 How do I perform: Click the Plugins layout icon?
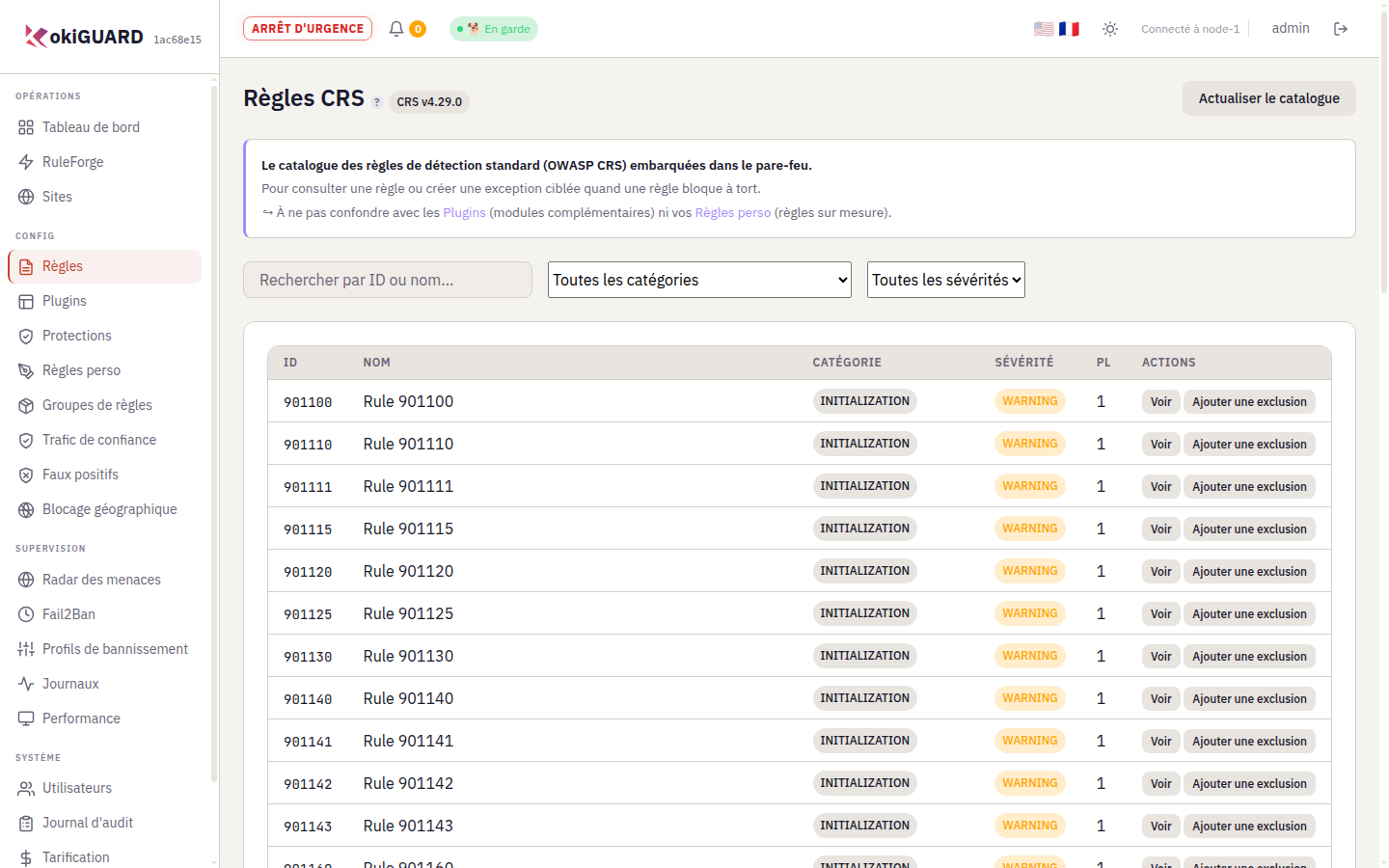(26, 301)
